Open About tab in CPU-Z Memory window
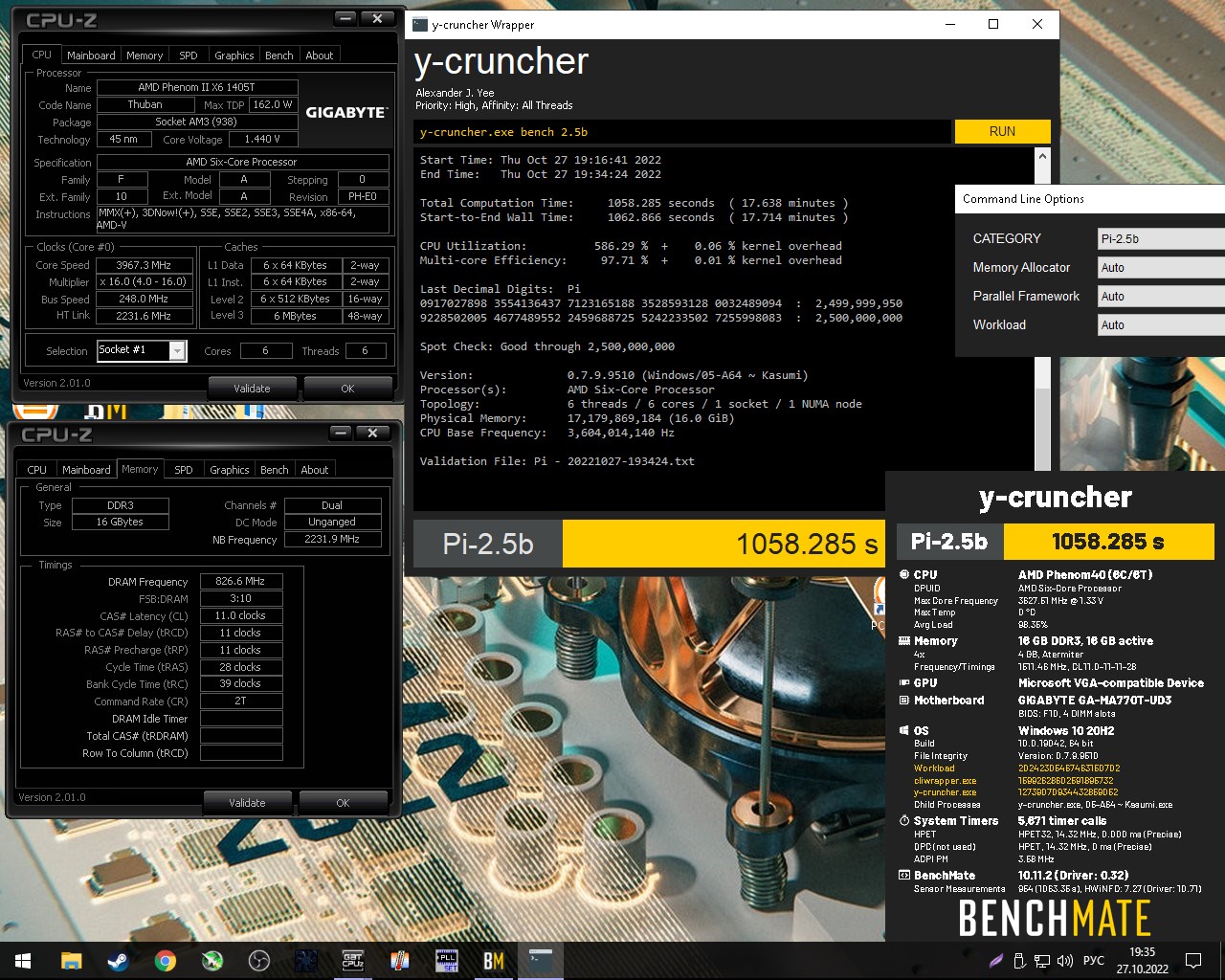The image size is (1225, 980). pos(315,470)
